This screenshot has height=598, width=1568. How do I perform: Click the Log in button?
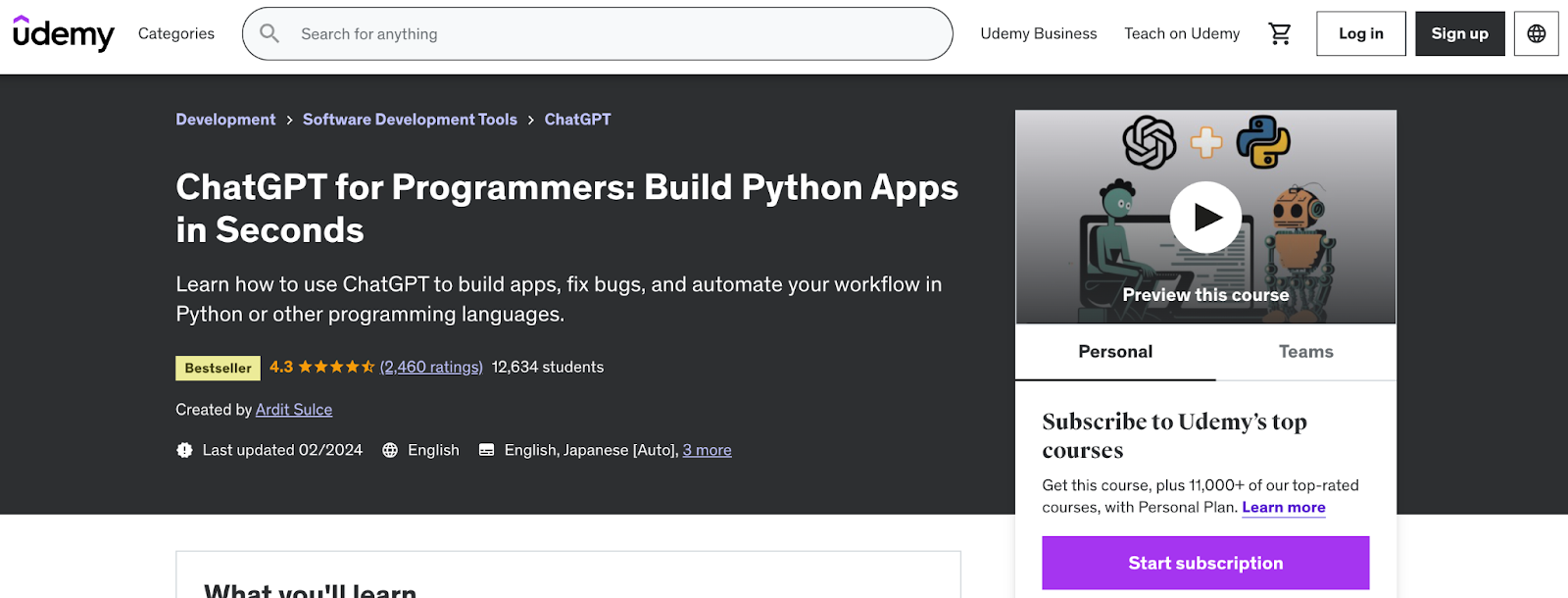[1361, 33]
